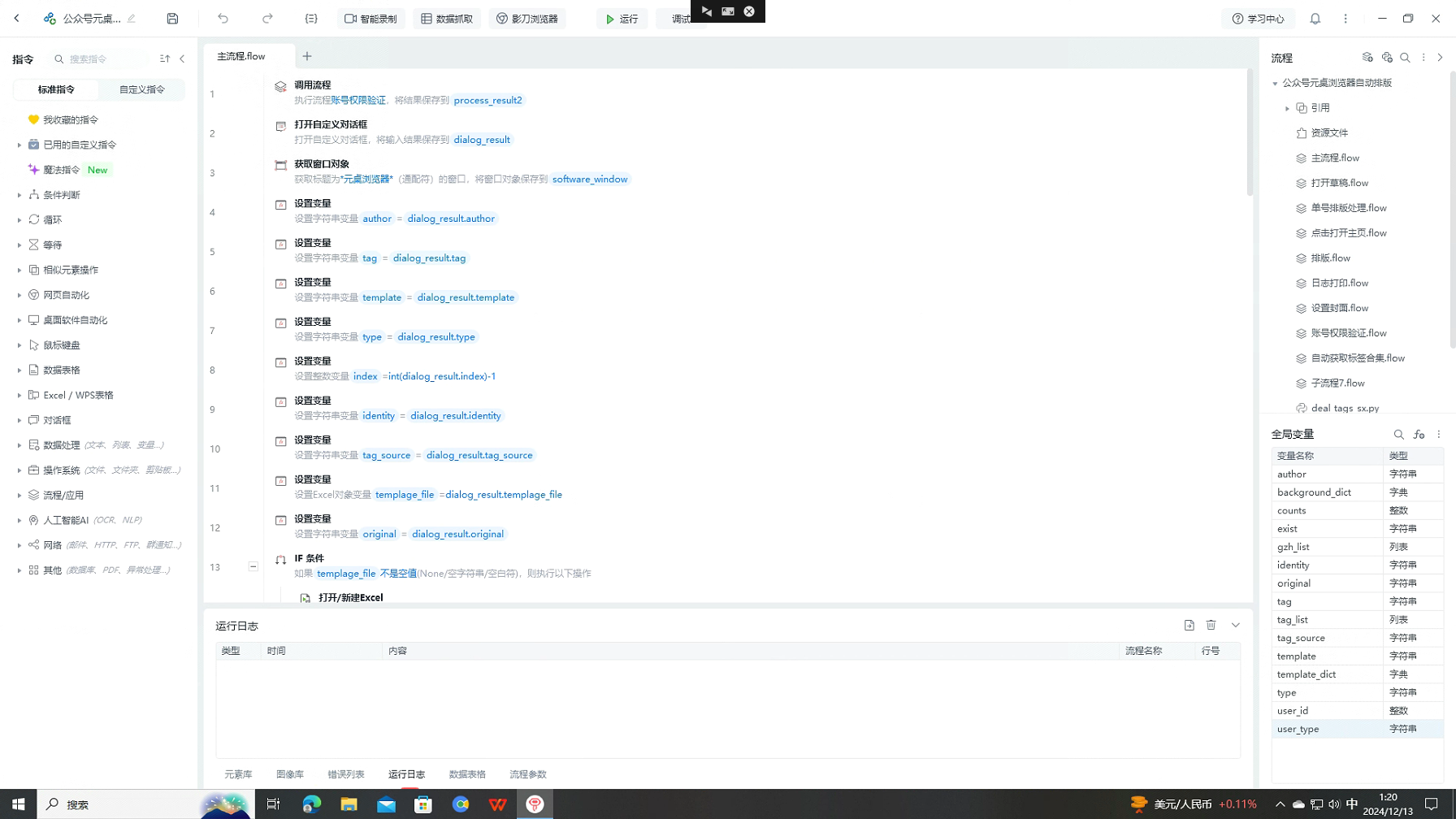The width and height of the screenshot is (1456, 819).
Task: Open the code view braces icon
Action: (311, 18)
